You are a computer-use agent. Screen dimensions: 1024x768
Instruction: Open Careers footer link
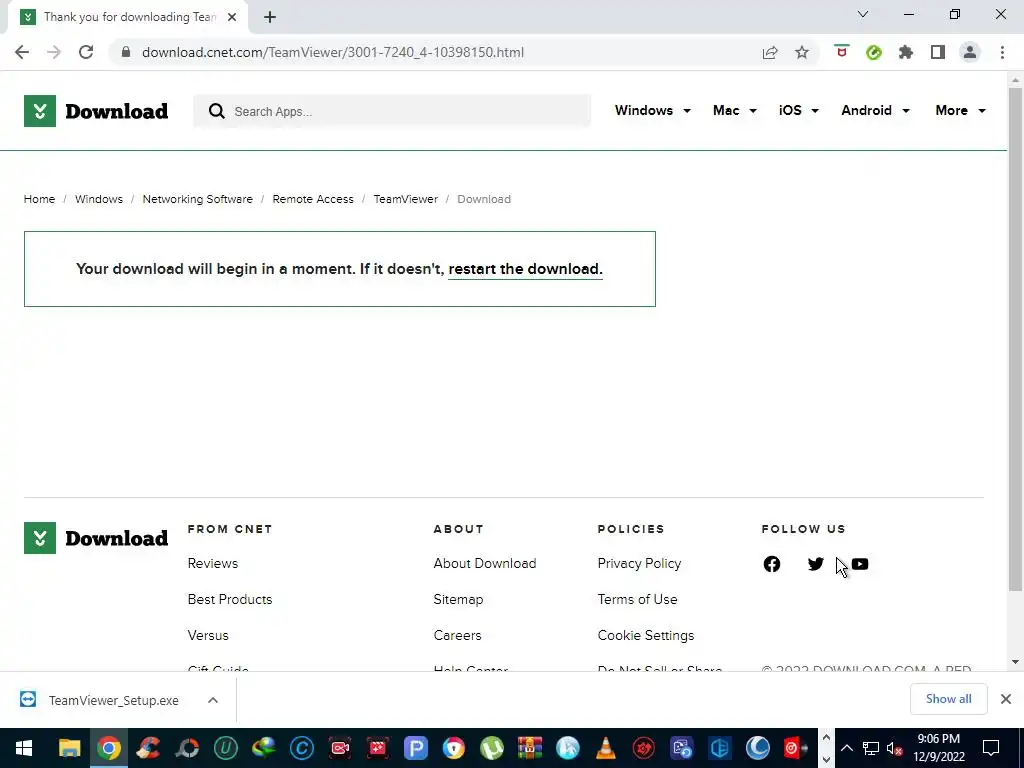click(x=457, y=635)
